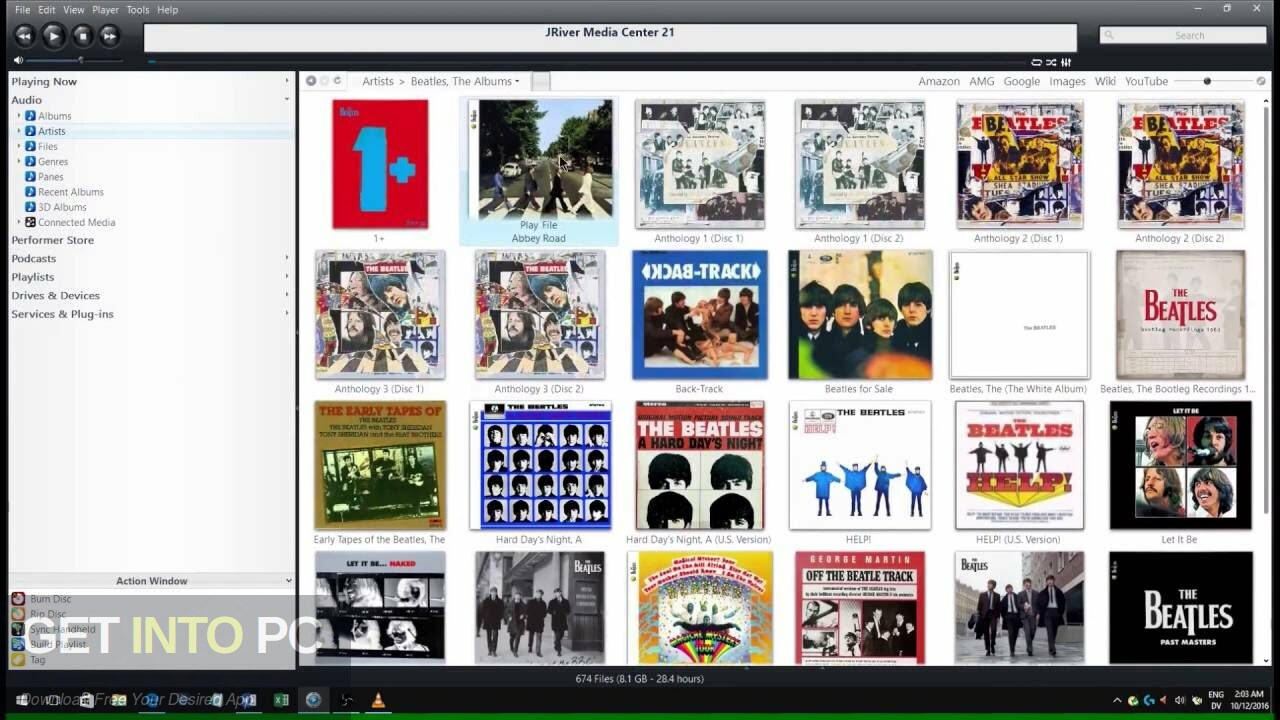
Task: Open the Amazon link
Action: [939, 81]
